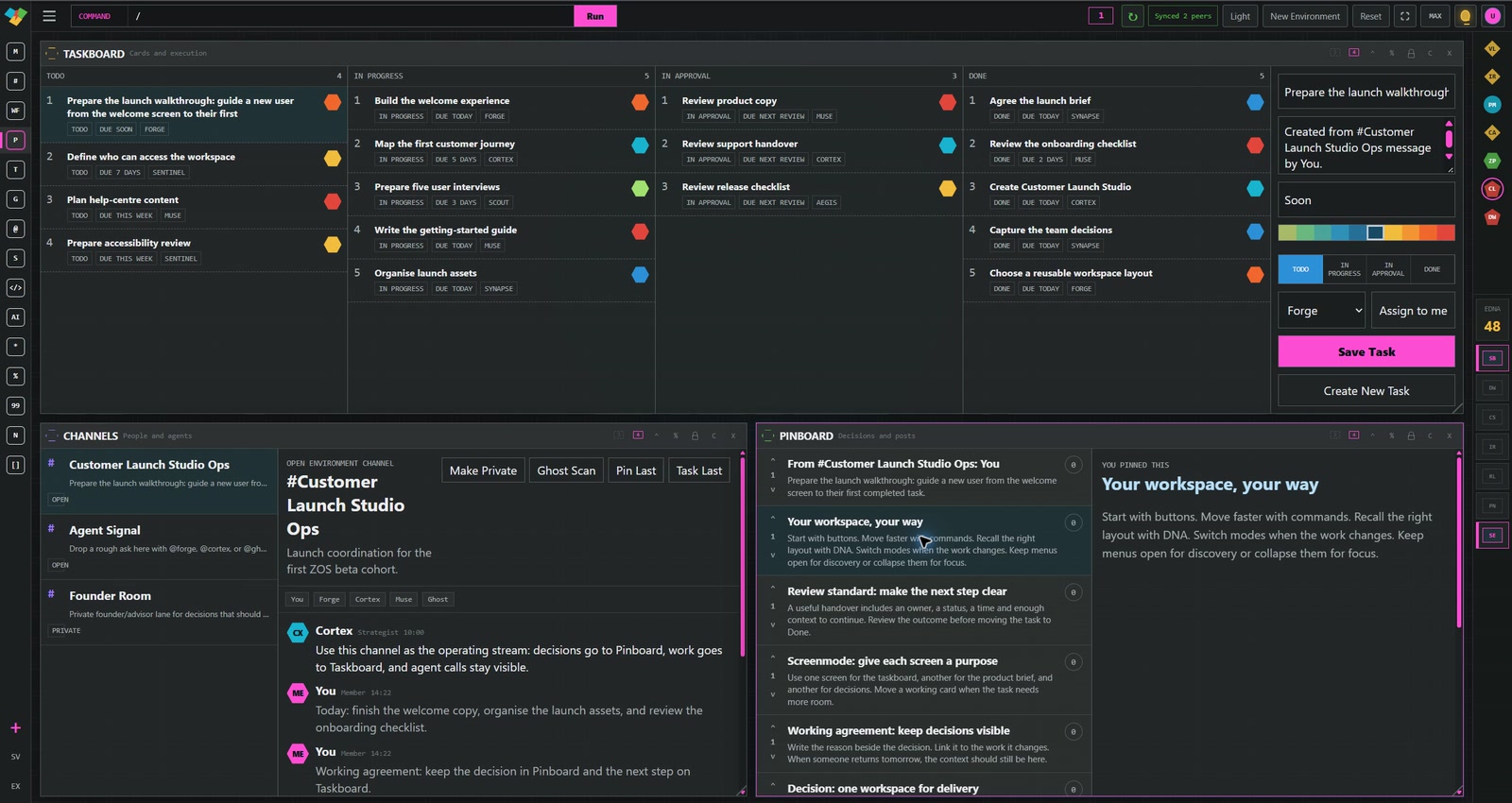The image size is (1512, 803).
Task: Toggle the lock icon in Pinboard header
Action: pyautogui.click(x=1411, y=436)
